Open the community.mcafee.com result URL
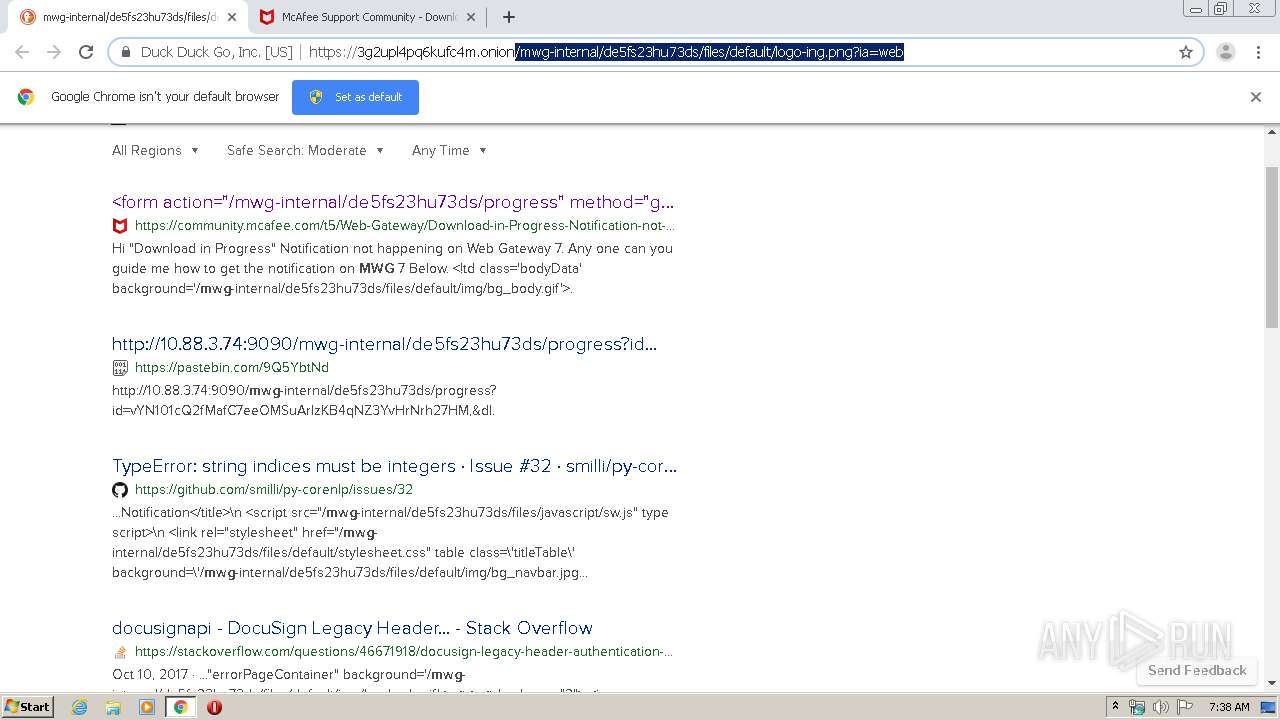The image size is (1280, 720). click(x=405, y=226)
